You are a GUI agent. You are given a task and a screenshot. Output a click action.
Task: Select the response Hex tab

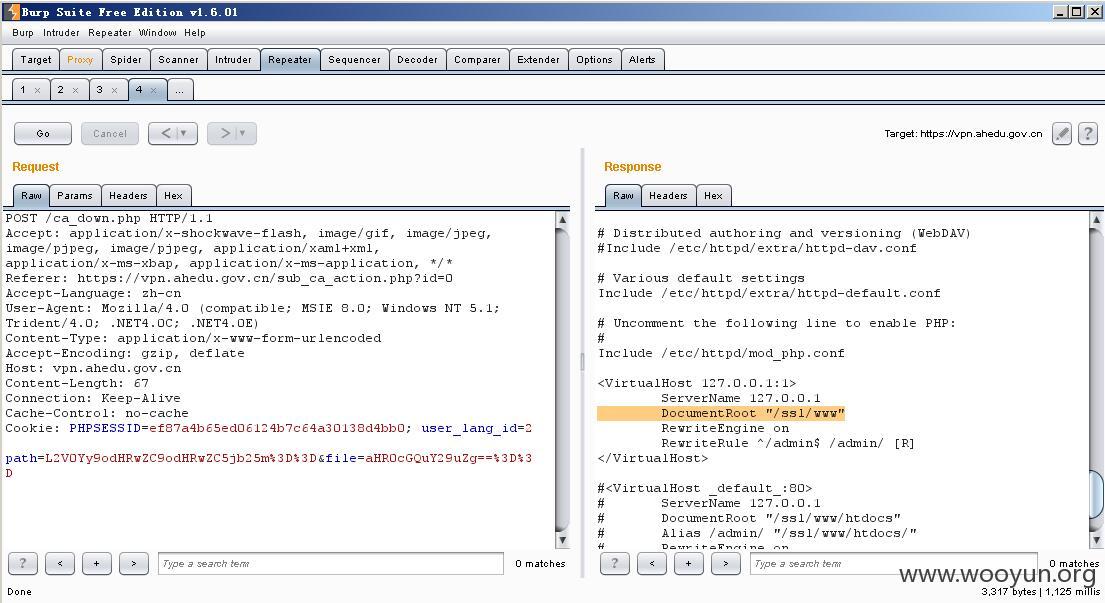[x=713, y=195]
